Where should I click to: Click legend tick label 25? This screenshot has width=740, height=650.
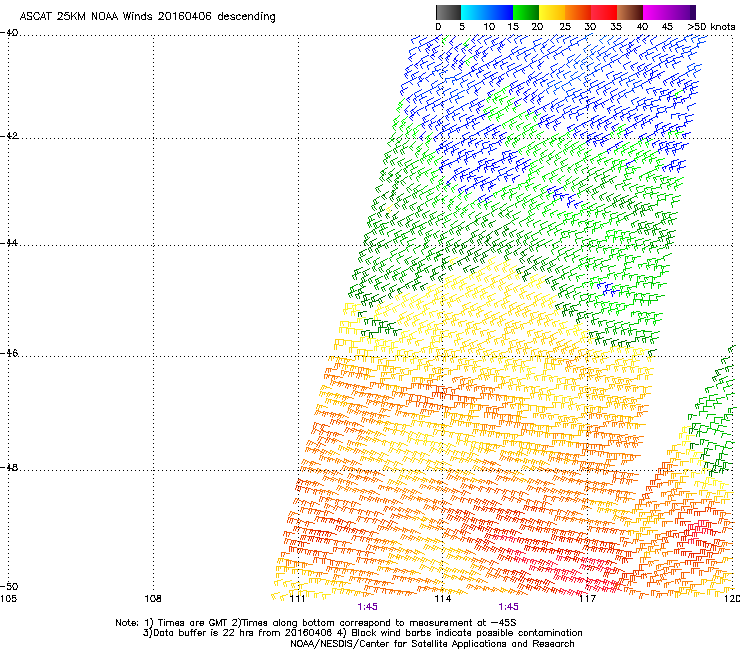point(565,26)
